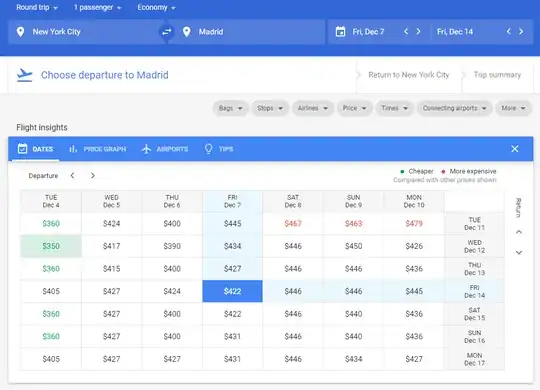Click the Return to New York City step
This screenshot has width=540, height=390.
[x=409, y=75]
